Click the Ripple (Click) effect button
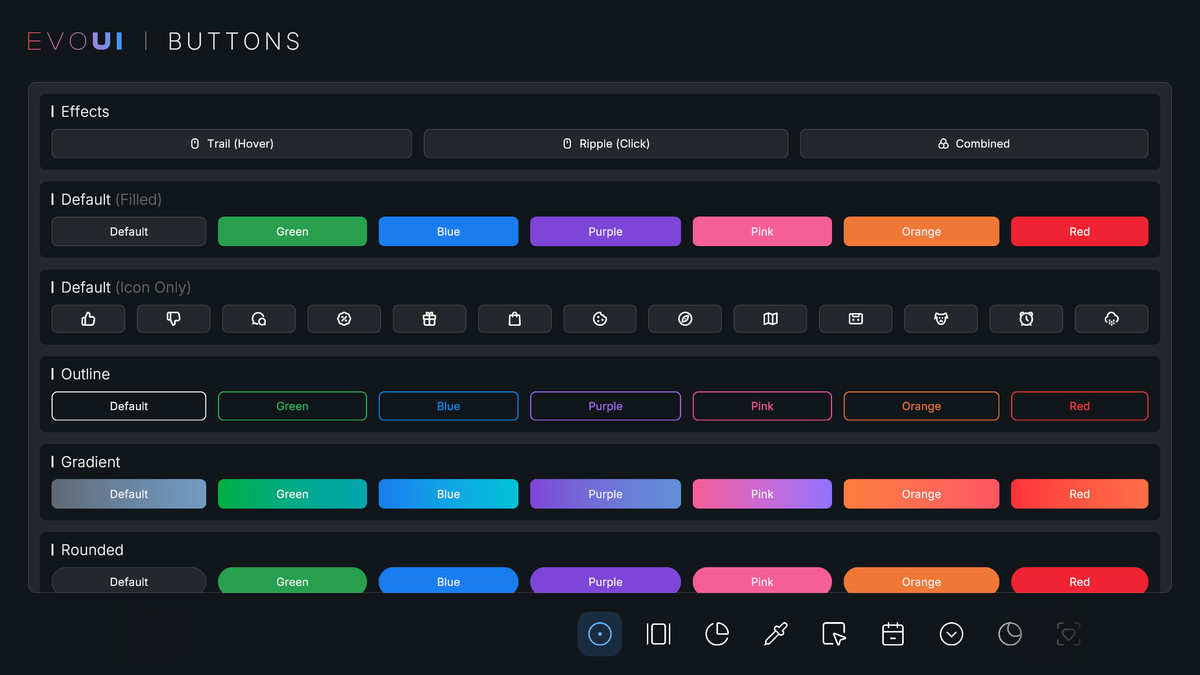This screenshot has height=675, width=1200. [606, 143]
